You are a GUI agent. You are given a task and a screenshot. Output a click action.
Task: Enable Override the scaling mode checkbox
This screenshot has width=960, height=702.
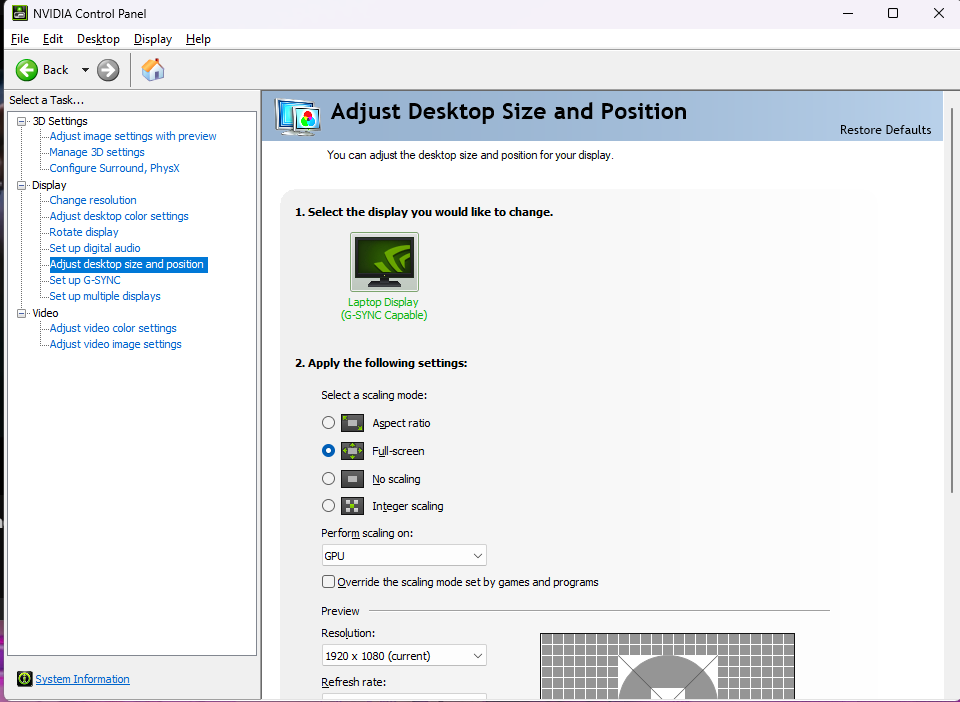(x=328, y=581)
